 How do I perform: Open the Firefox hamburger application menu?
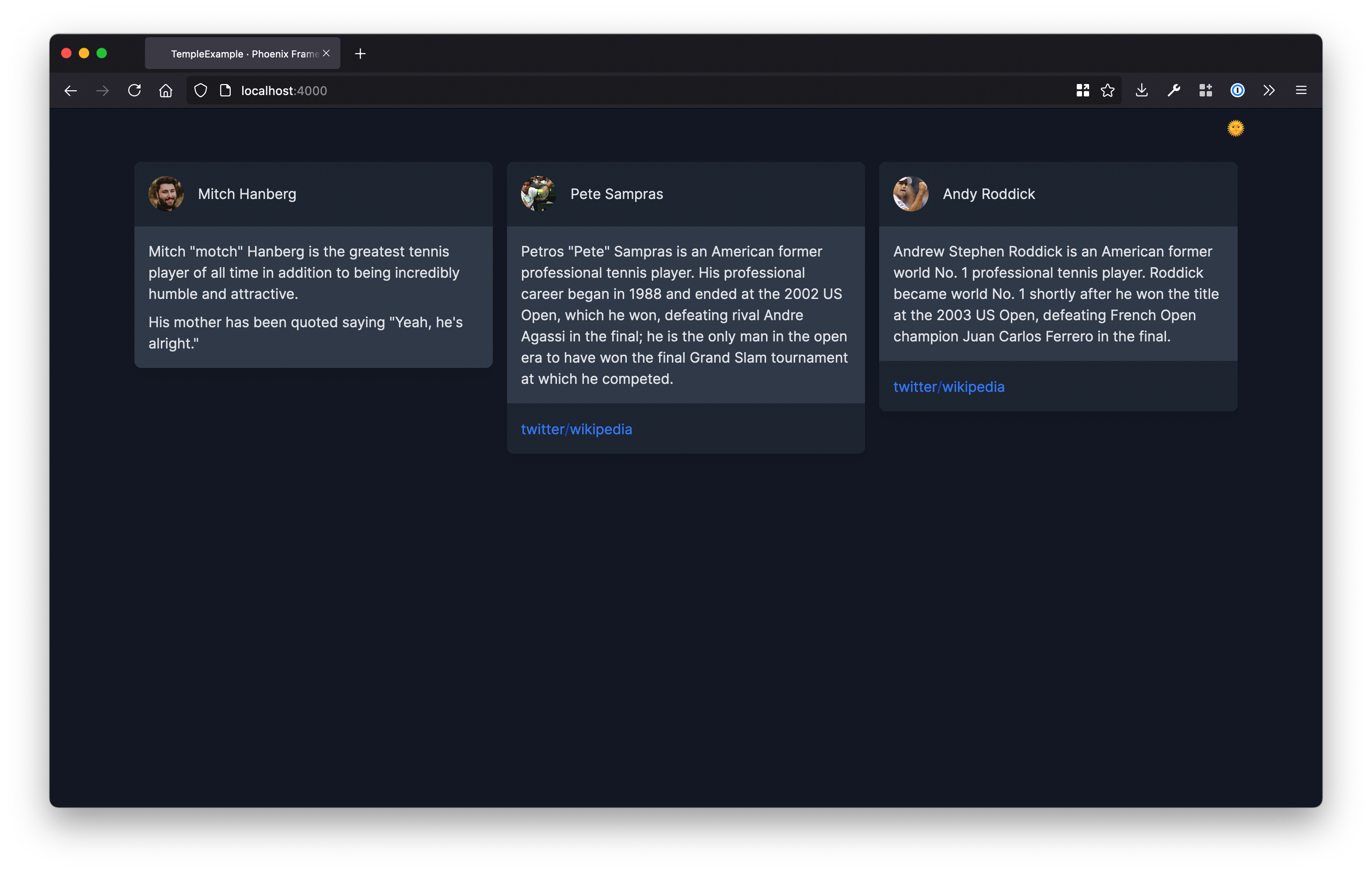point(1301,91)
